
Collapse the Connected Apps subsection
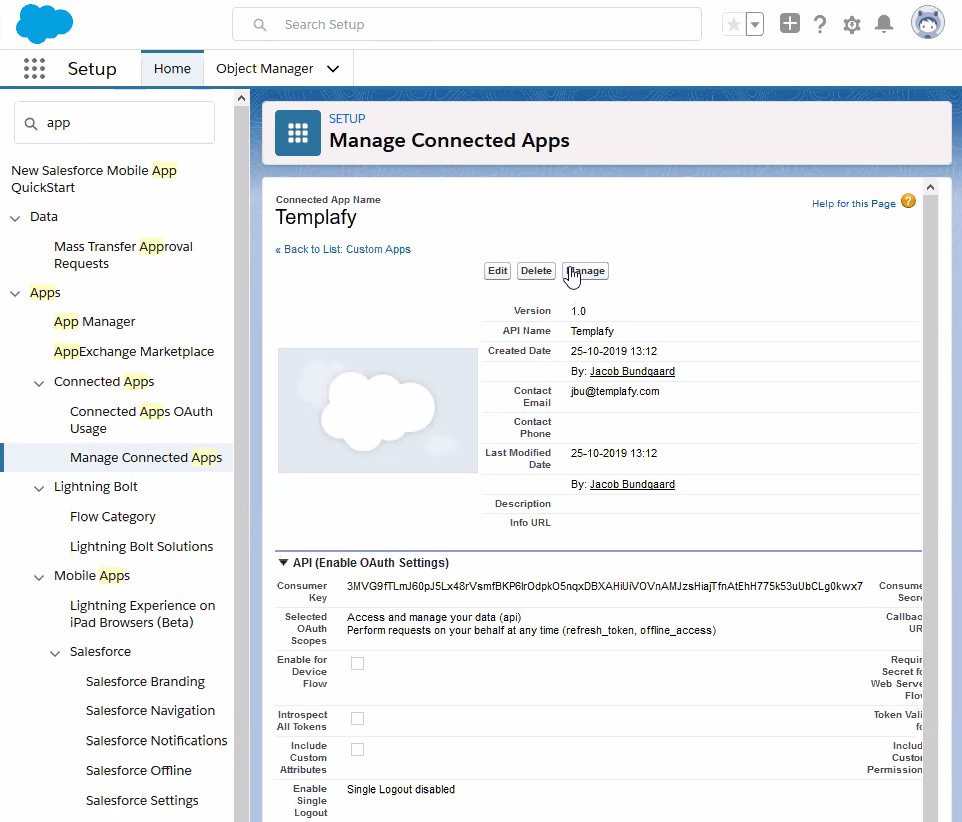pyautogui.click(x=39, y=383)
